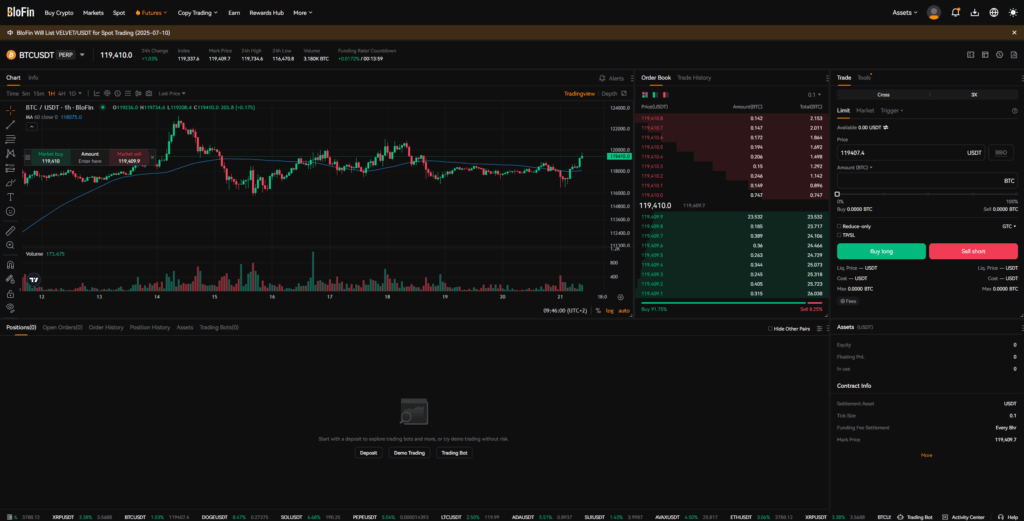Image resolution: width=1024 pixels, height=521 pixels.
Task: Click the Sell short button
Action: click(973, 251)
